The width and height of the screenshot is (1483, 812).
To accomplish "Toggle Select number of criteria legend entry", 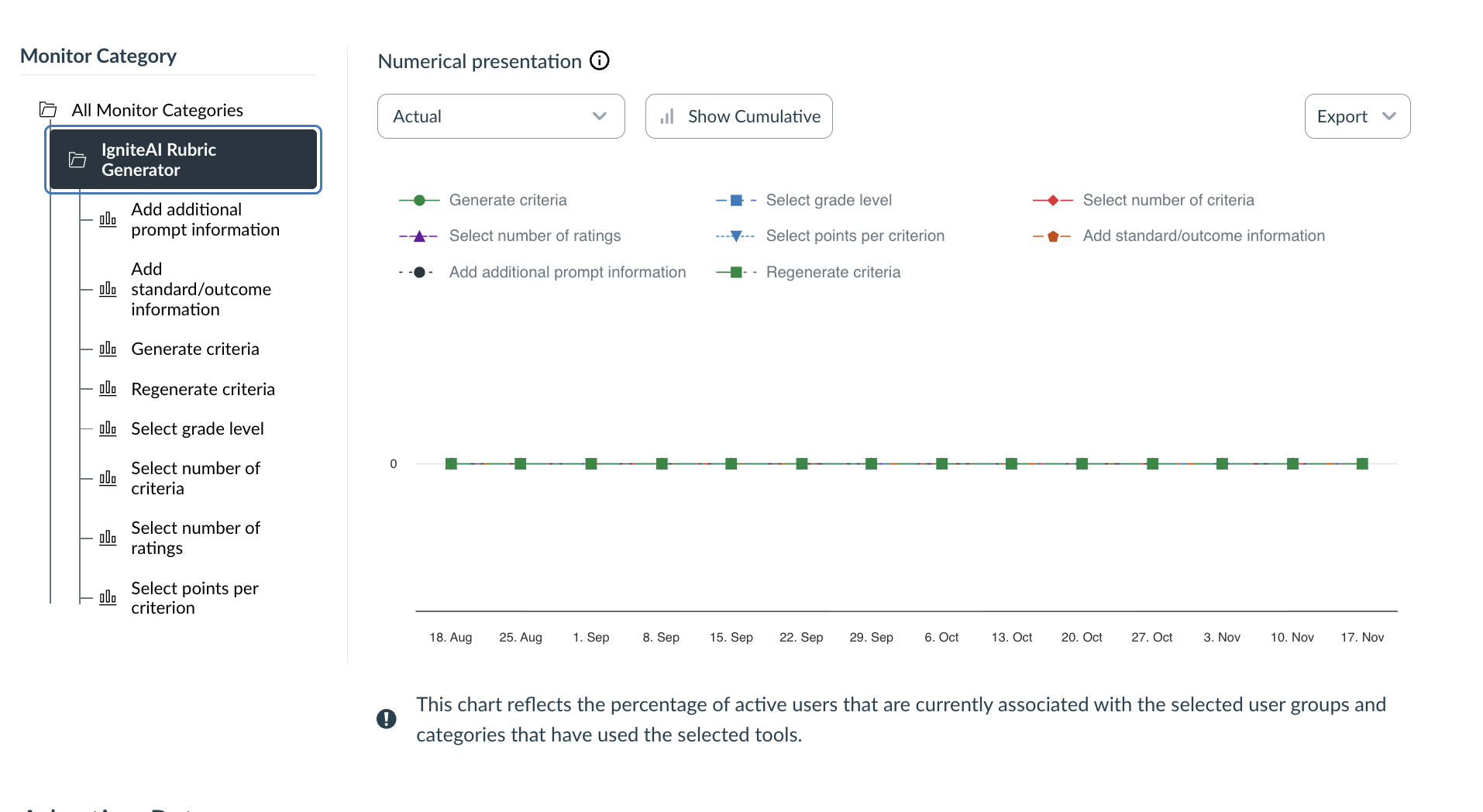I will coord(1168,200).
